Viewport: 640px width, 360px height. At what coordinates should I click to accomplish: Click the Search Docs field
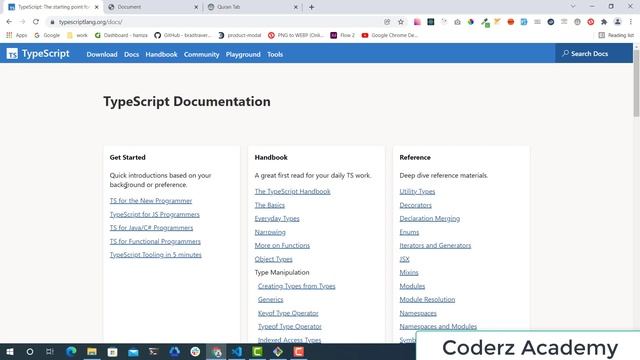coord(594,53)
